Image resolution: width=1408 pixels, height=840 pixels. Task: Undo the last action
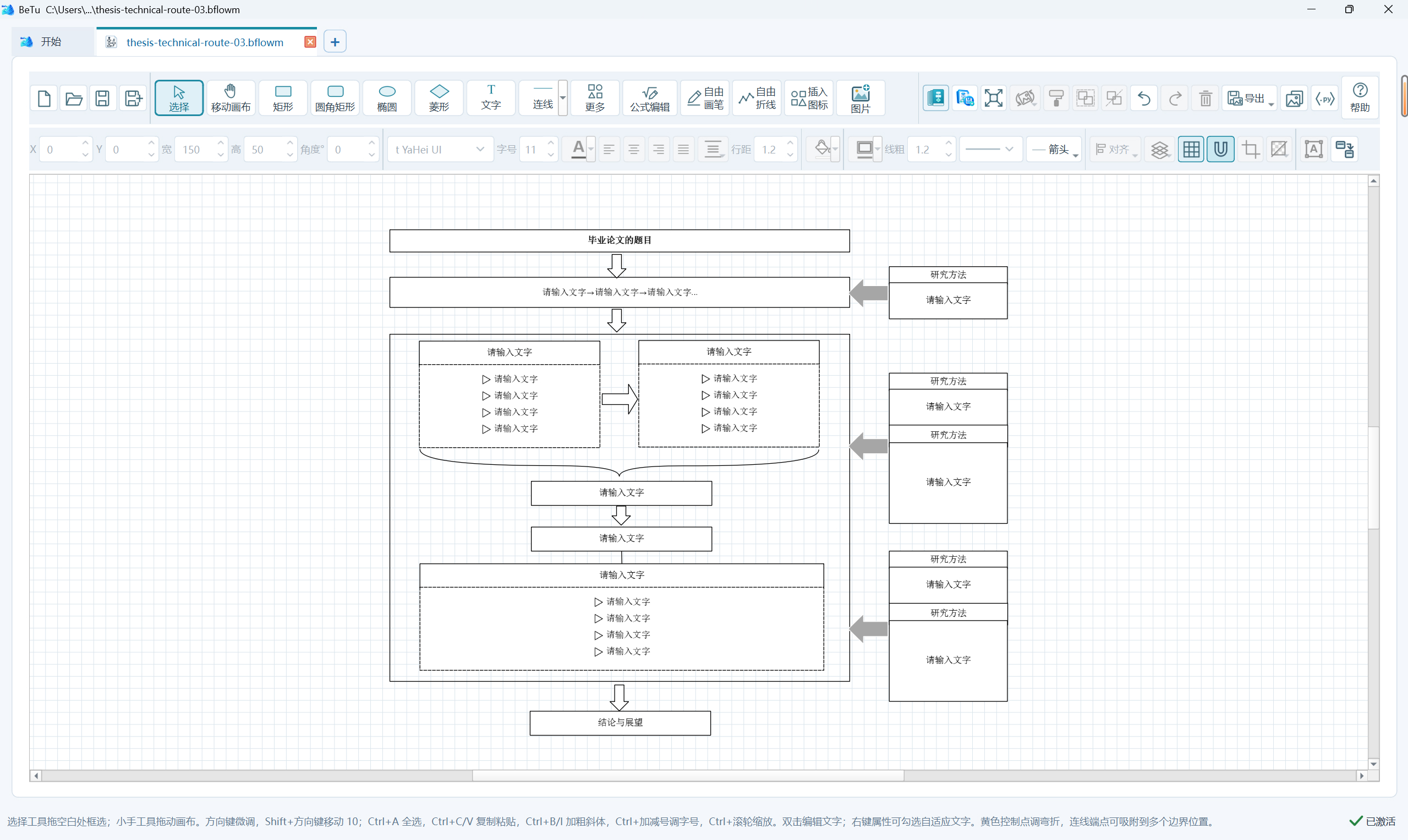click(1143, 98)
